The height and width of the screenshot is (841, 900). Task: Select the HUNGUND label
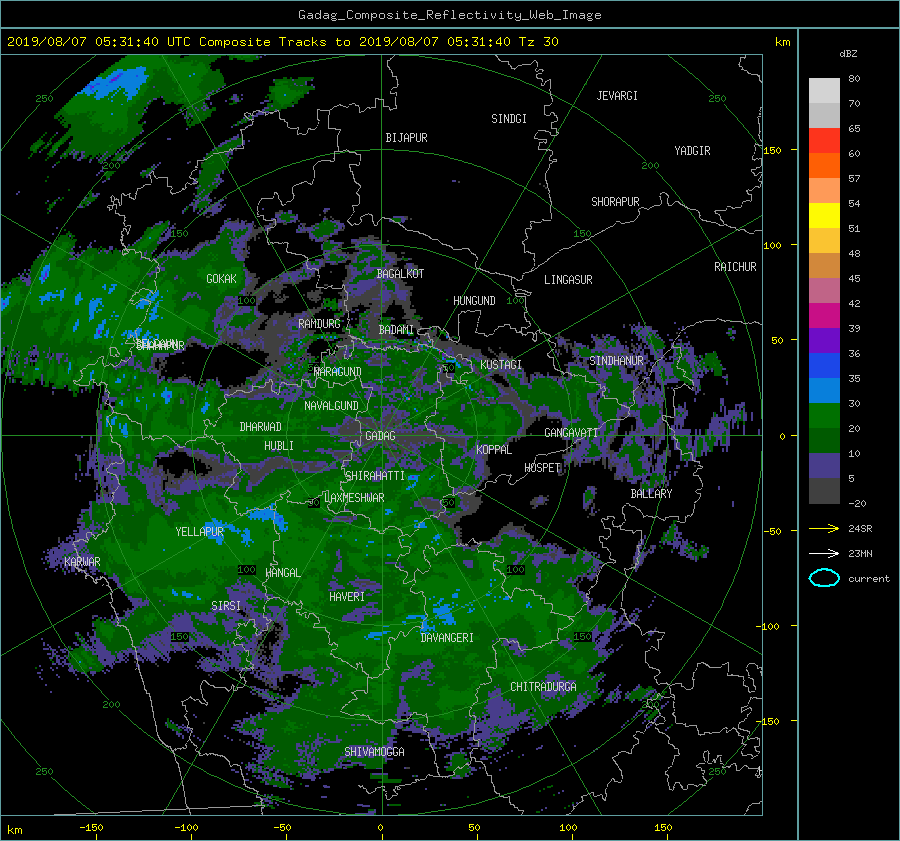pos(474,301)
